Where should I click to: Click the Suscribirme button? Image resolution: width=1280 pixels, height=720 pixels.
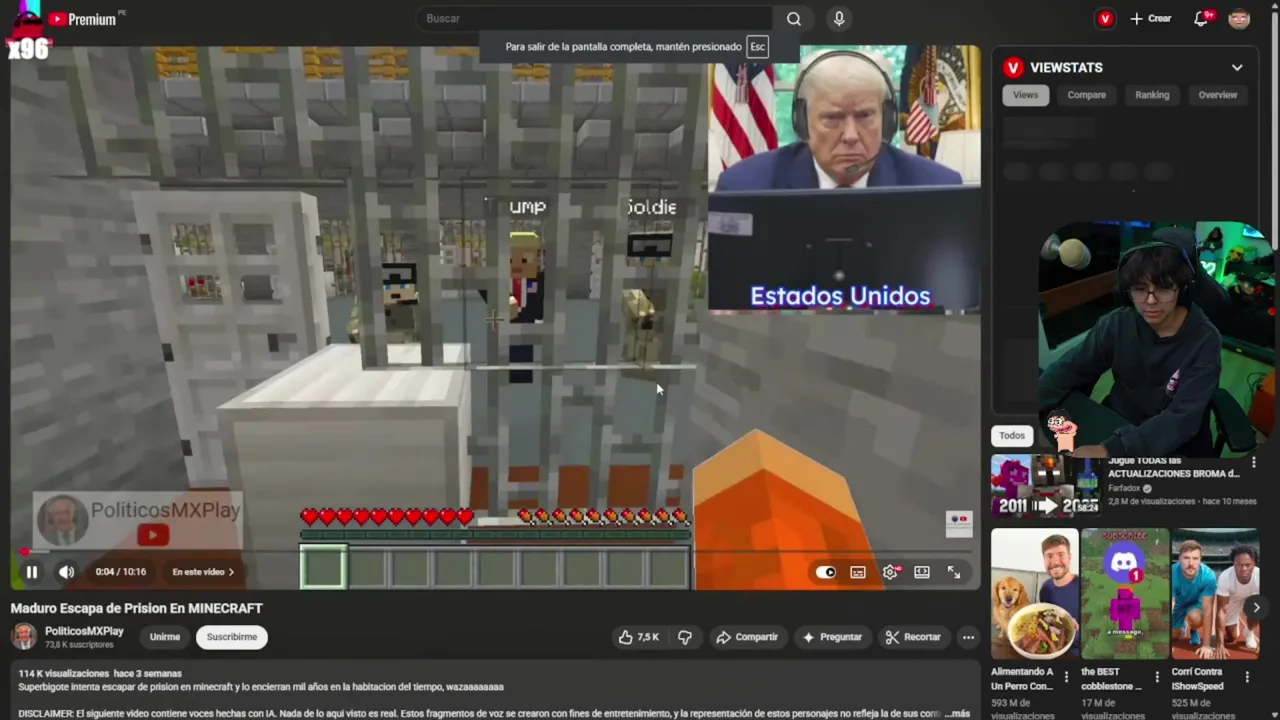coord(231,637)
